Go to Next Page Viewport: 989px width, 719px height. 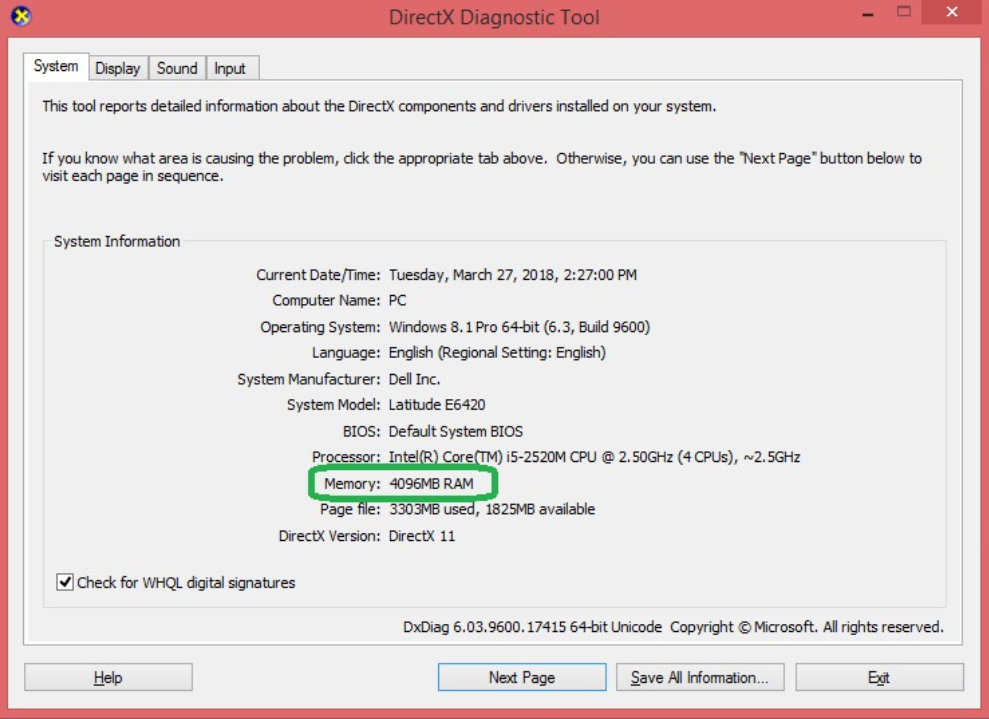click(522, 677)
